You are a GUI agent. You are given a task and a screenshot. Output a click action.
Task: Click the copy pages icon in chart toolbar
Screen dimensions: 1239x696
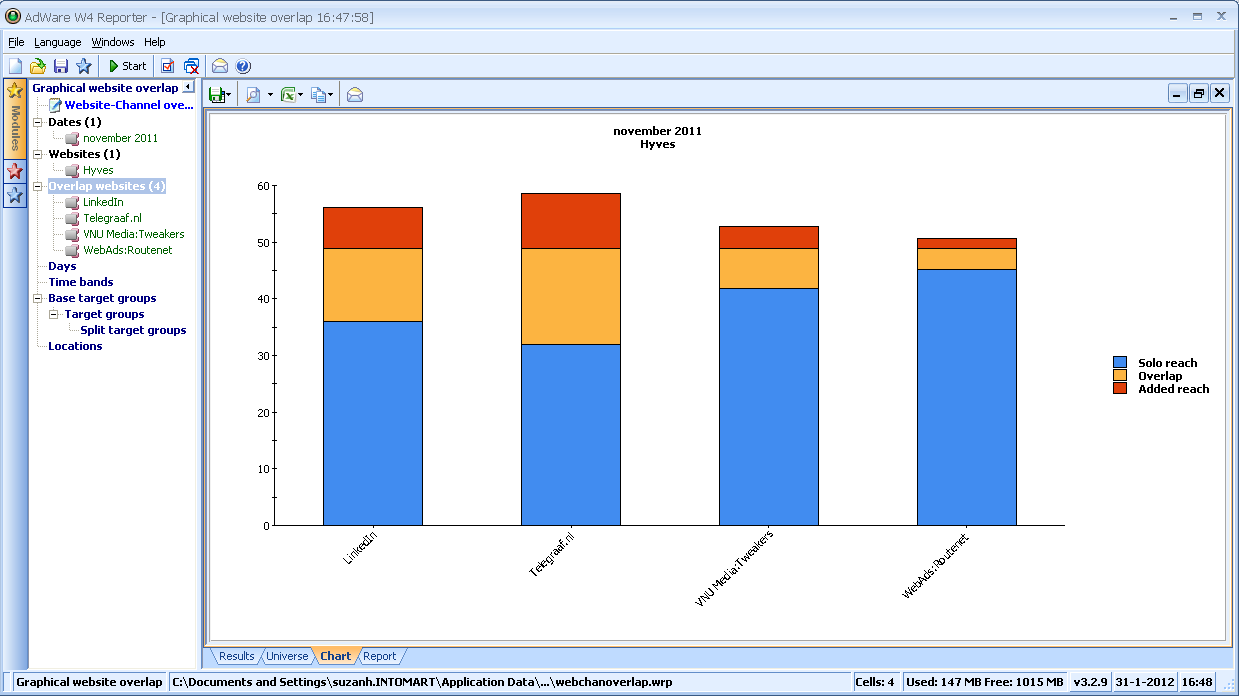tap(318, 95)
